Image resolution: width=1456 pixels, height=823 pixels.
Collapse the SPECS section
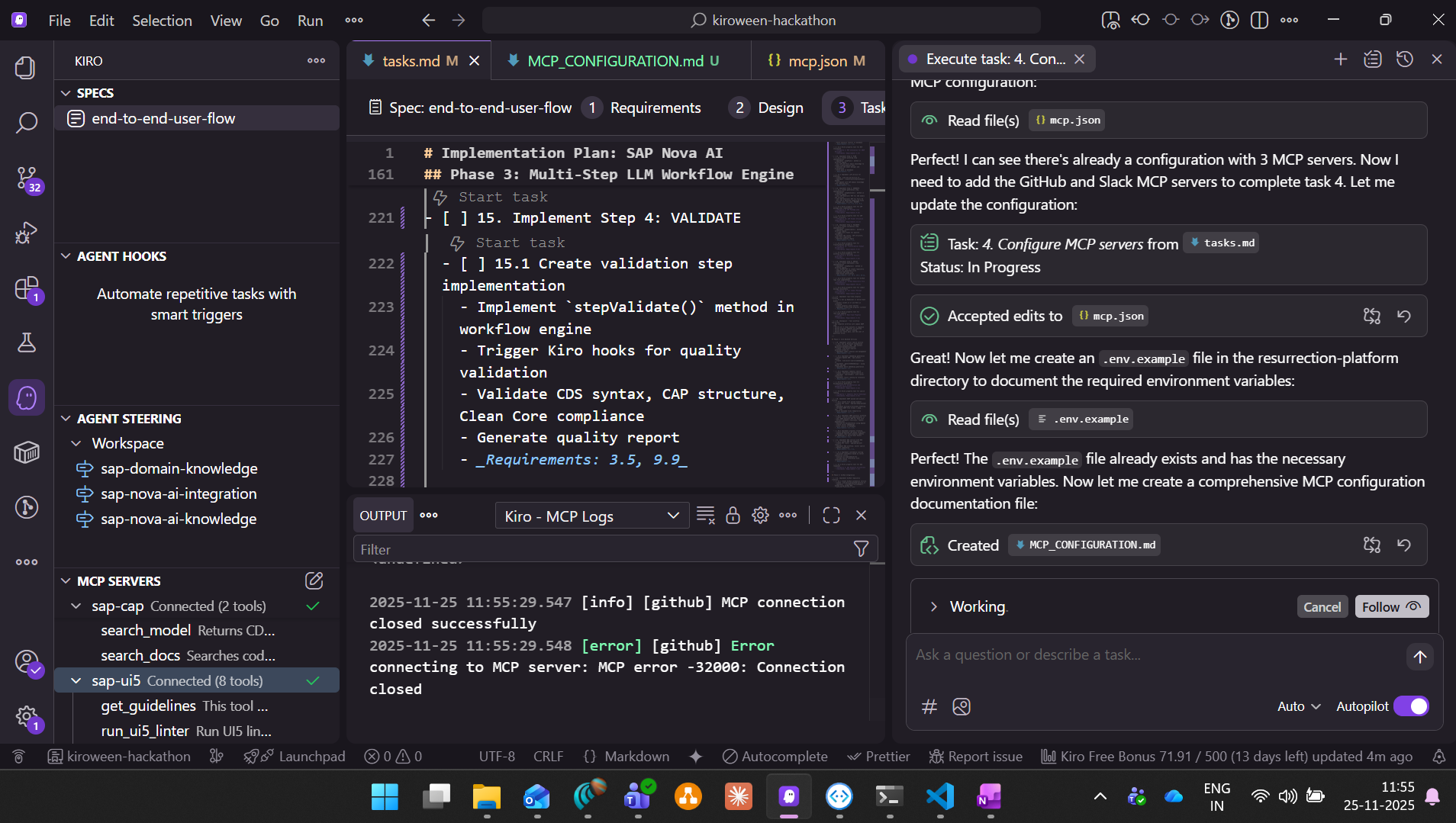coord(66,93)
